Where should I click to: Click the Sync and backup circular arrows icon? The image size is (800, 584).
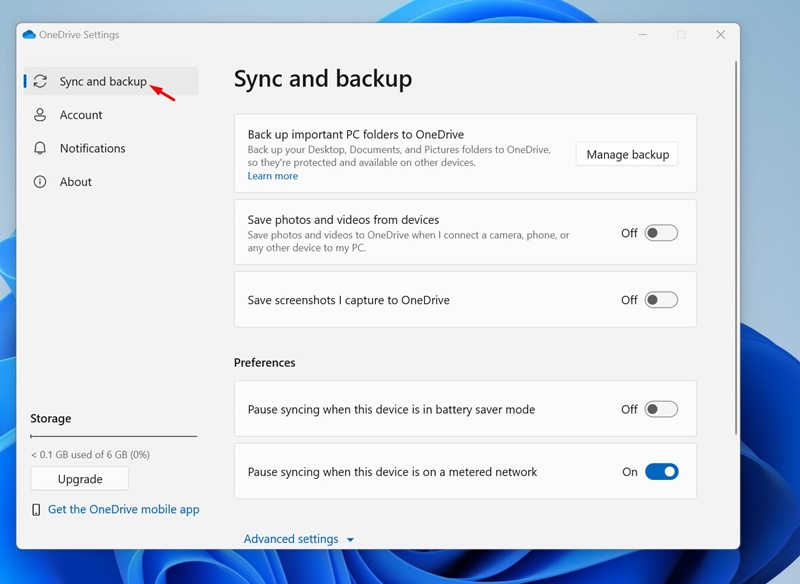[x=40, y=82]
